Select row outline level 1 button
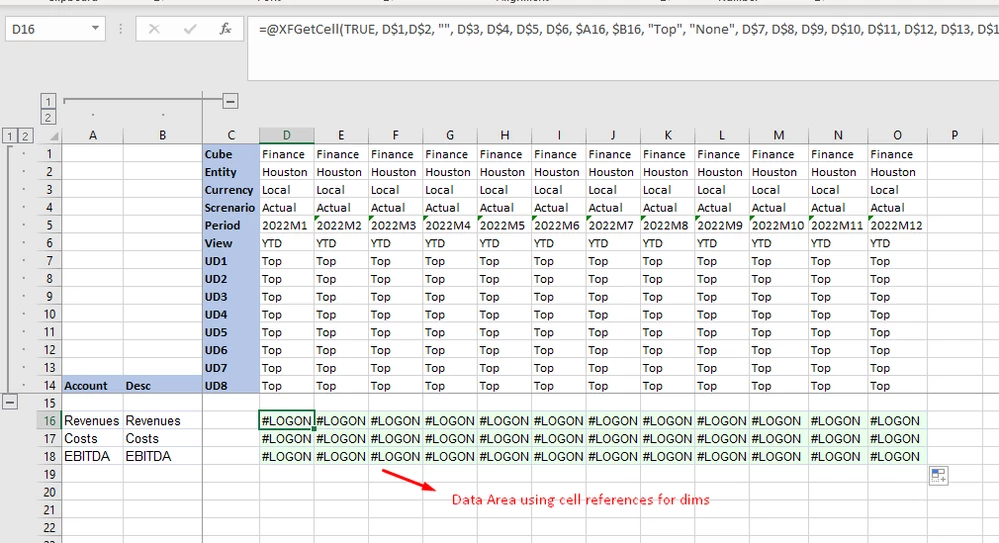Image resolution: width=999 pixels, height=543 pixels. pos(10,136)
